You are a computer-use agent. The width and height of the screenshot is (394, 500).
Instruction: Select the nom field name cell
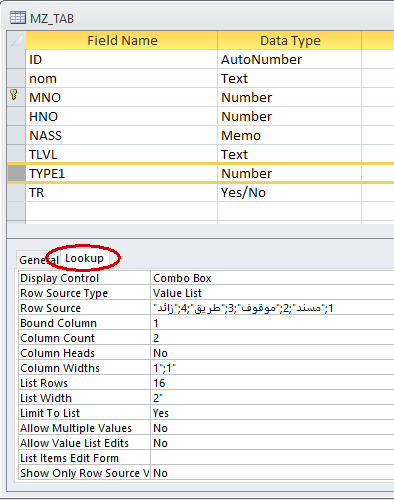pos(122,79)
